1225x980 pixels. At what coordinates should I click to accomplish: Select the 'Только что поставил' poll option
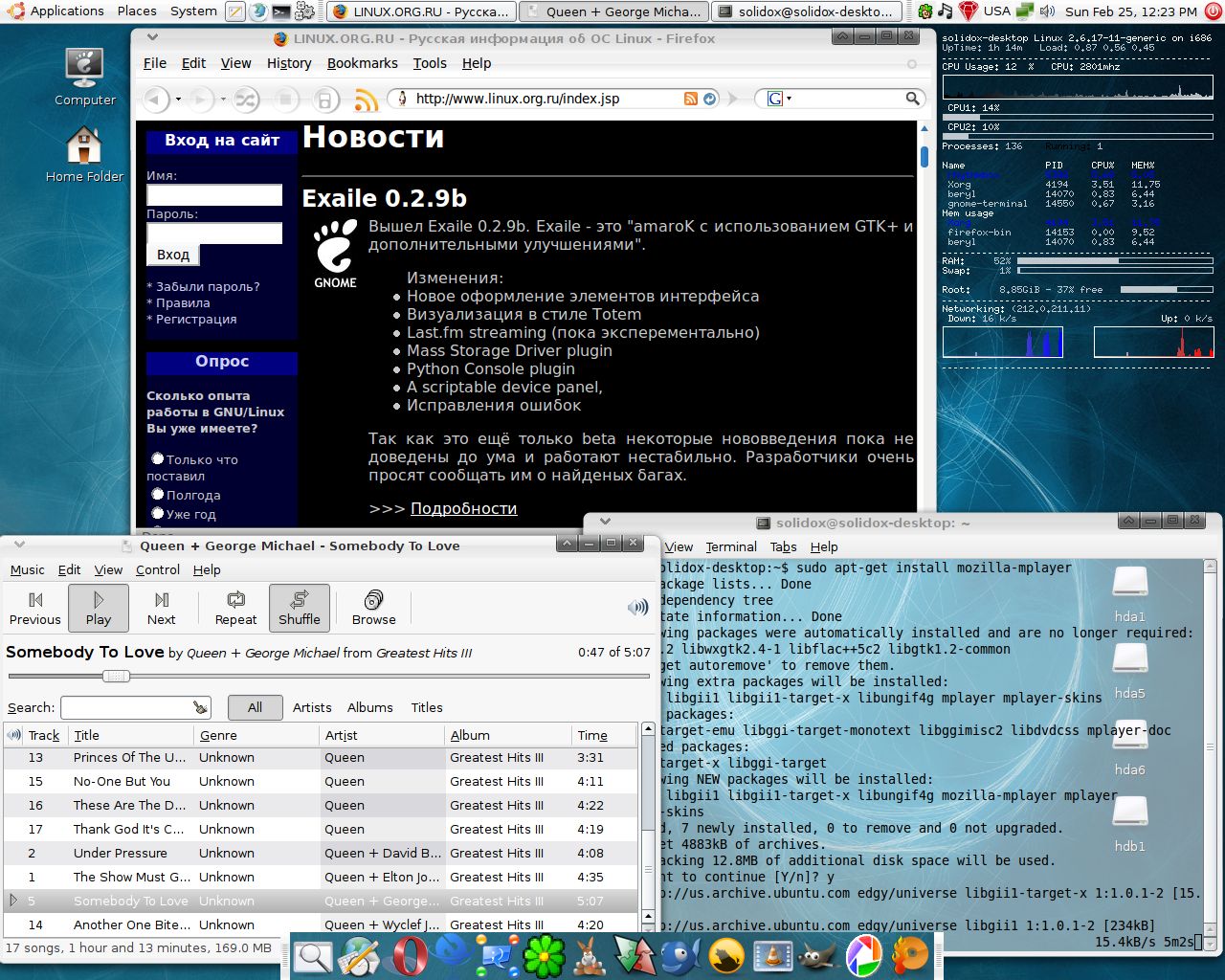pos(158,458)
